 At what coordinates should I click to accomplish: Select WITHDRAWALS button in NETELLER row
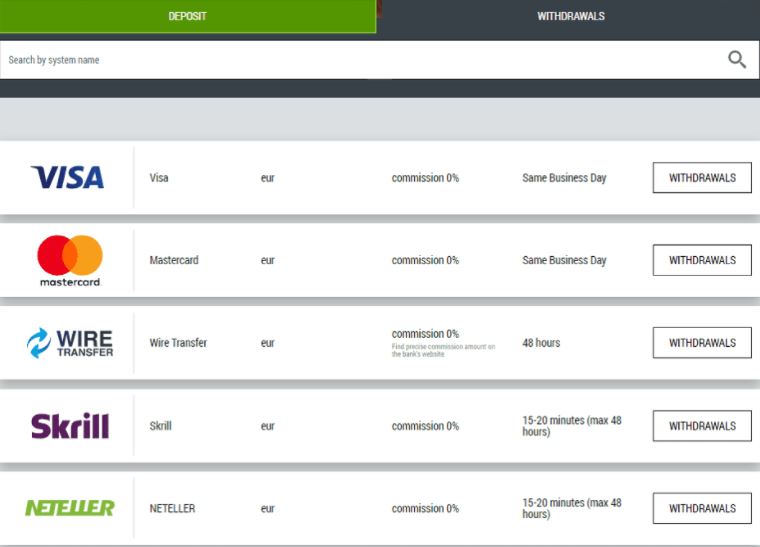pyautogui.click(x=702, y=508)
